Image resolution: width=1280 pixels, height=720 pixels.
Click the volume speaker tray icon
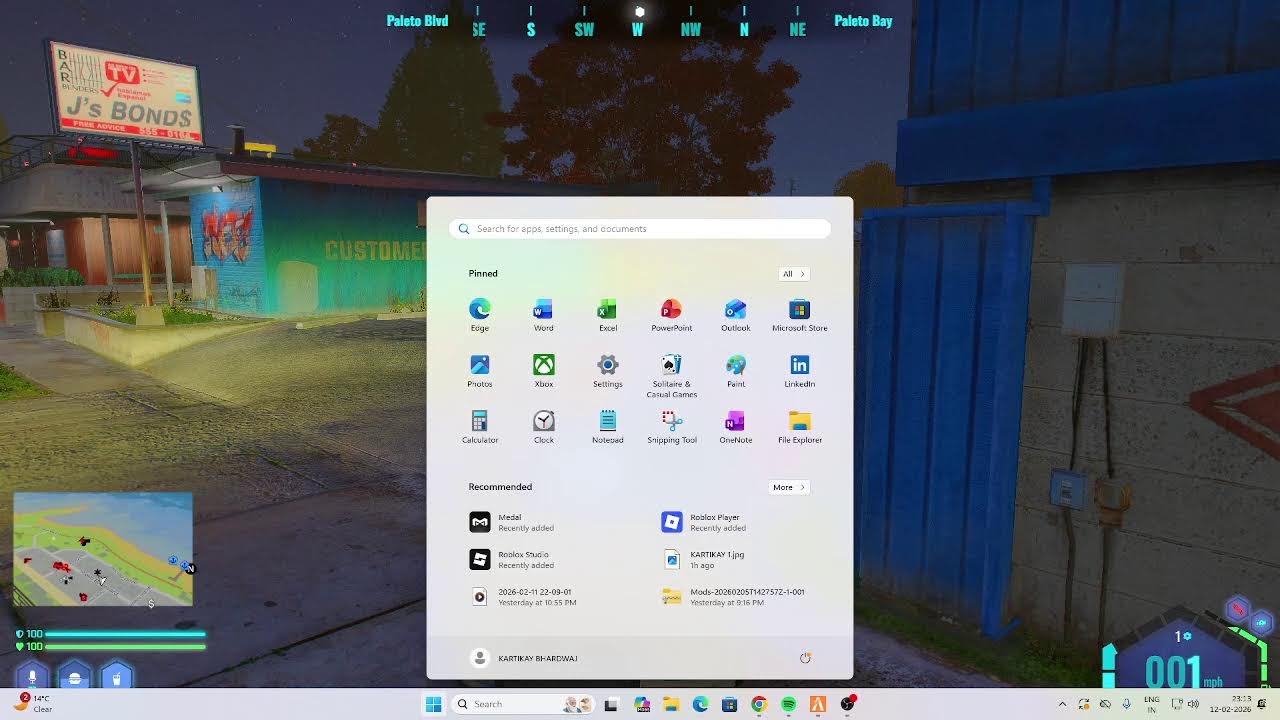pyautogui.click(x=1193, y=704)
